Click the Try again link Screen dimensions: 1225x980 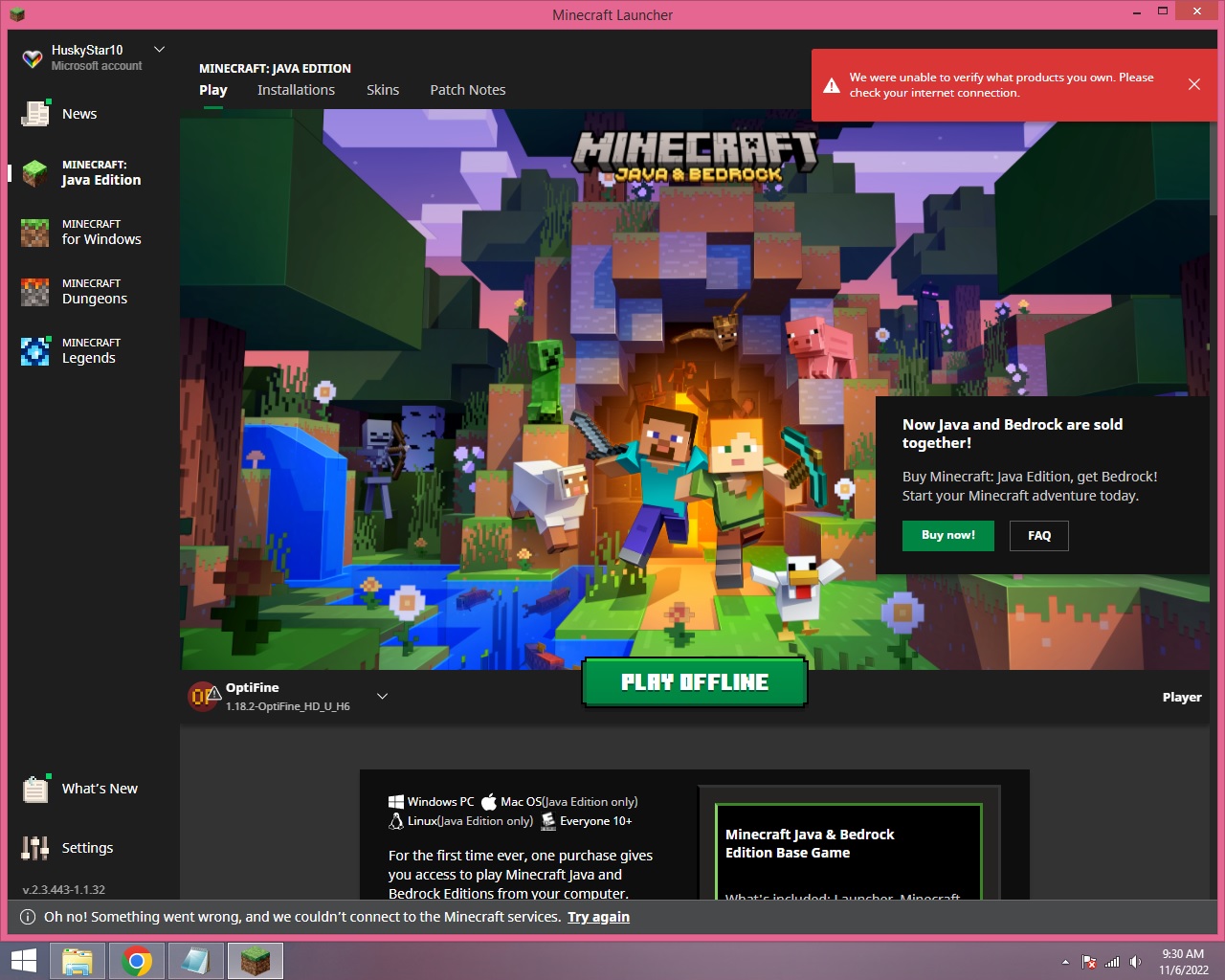click(598, 917)
